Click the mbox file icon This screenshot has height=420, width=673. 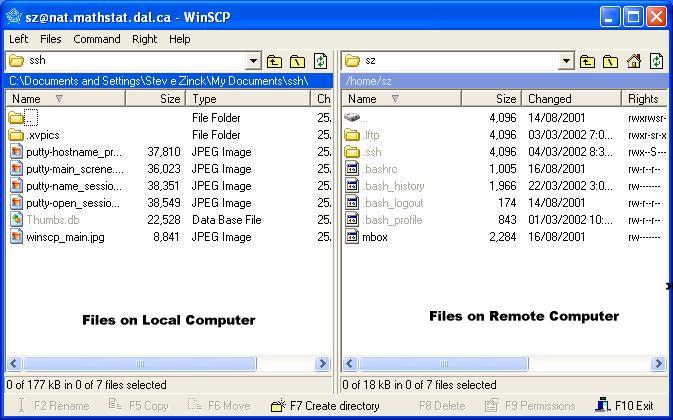pyautogui.click(x=352, y=237)
